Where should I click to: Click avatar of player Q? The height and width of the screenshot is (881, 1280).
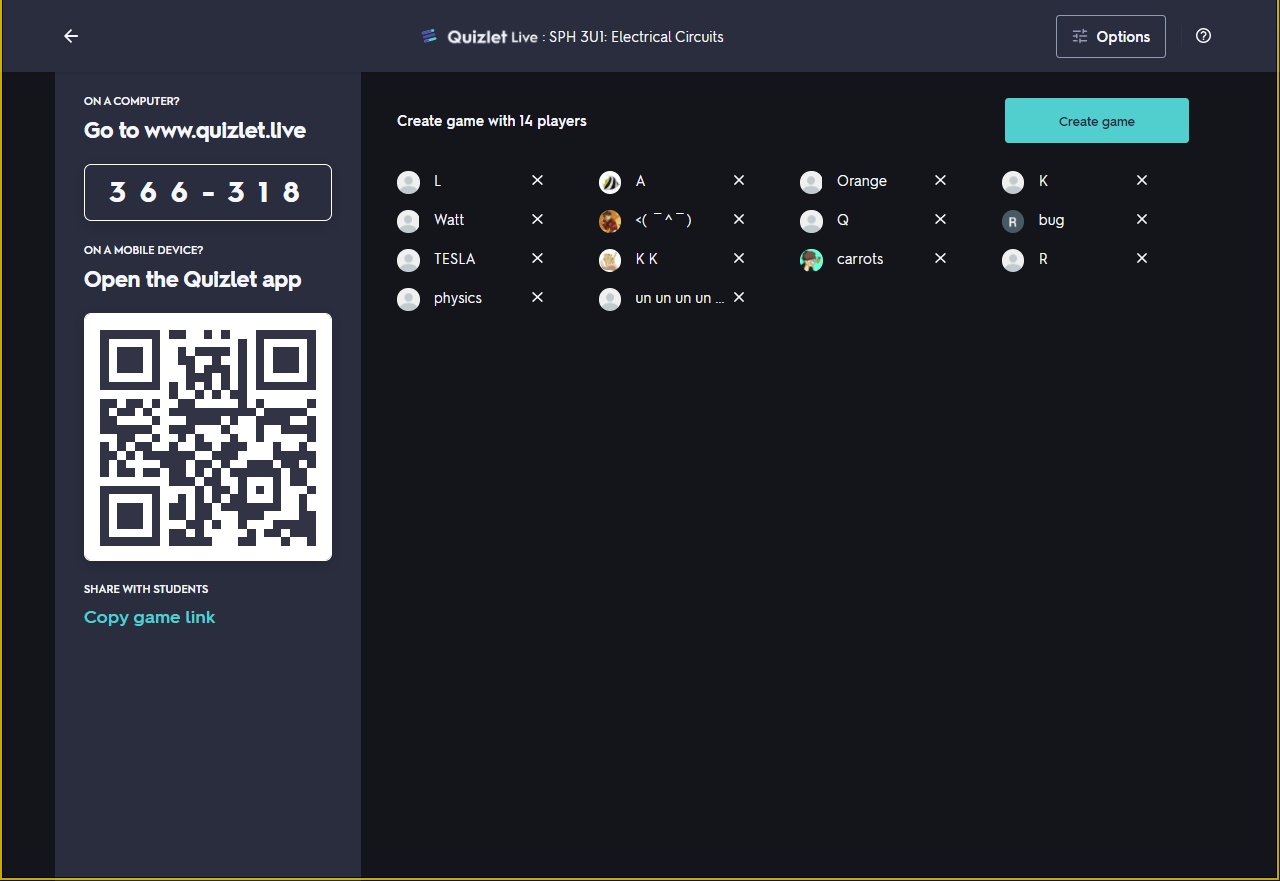[811, 221]
